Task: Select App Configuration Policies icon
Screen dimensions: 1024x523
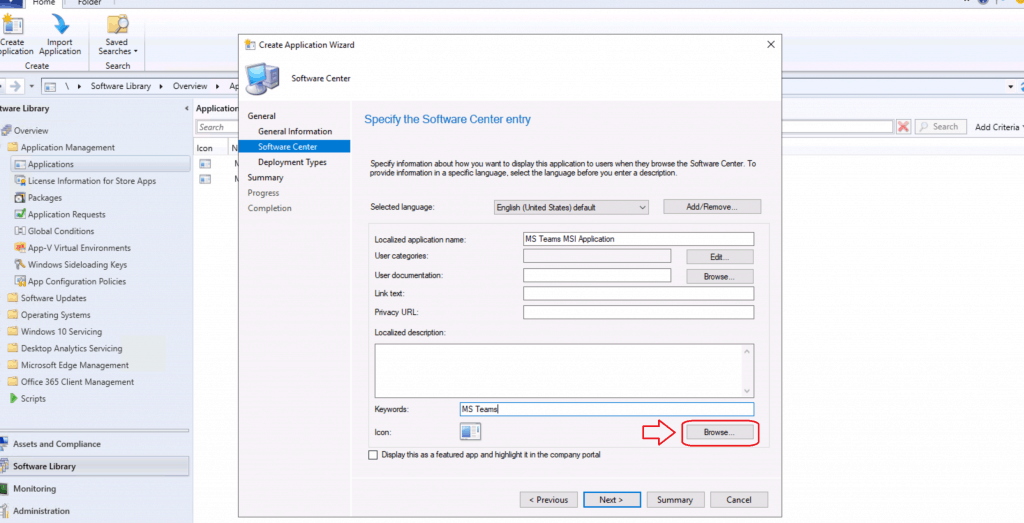Action: [20, 281]
